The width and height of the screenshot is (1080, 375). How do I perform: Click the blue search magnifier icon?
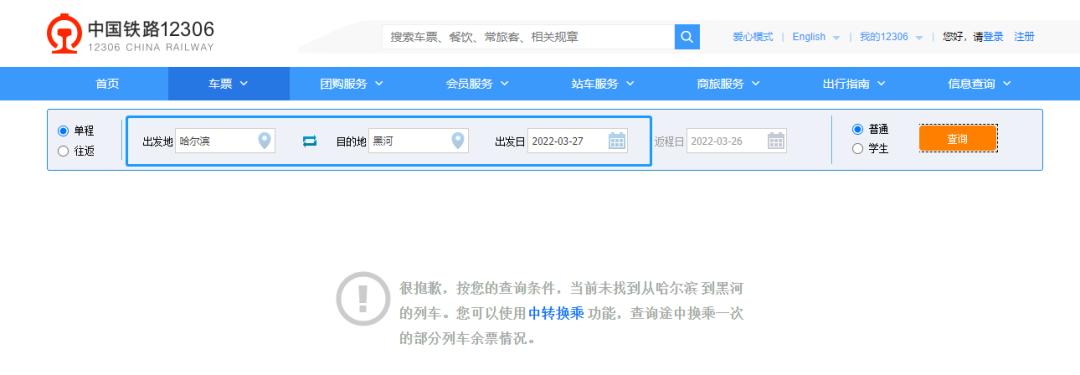[x=687, y=37]
